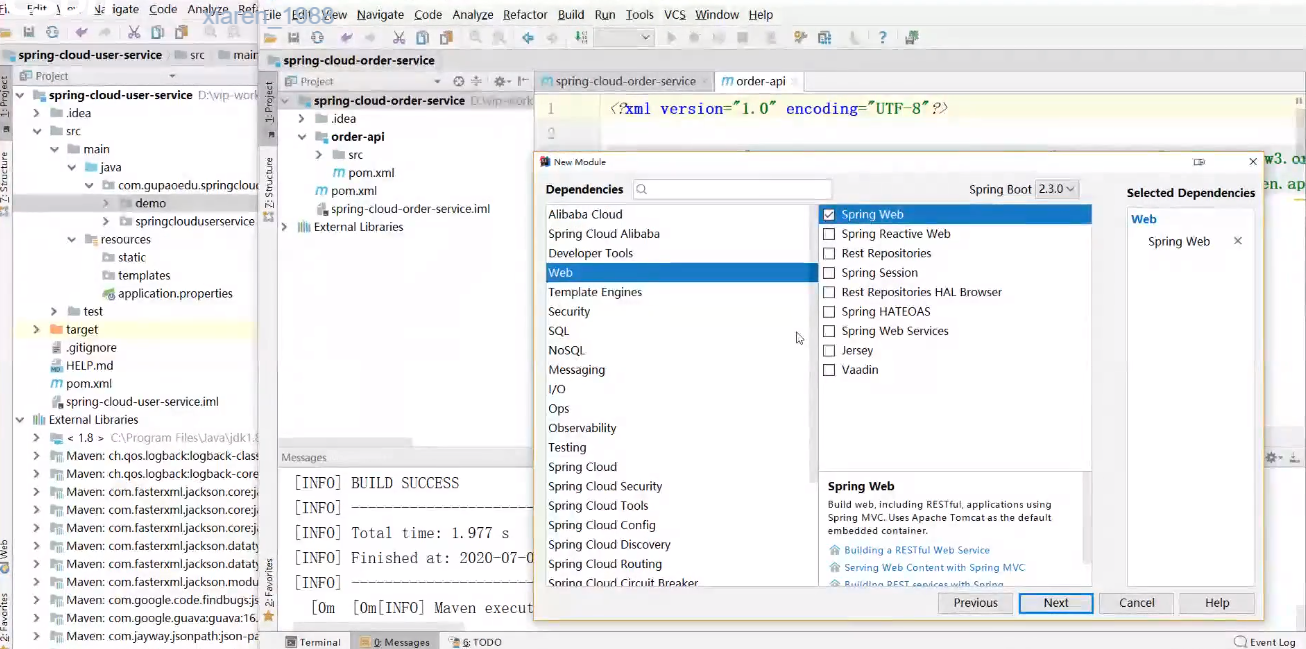Click the Dependencies search input field
The width and height of the screenshot is (1306, 649).
(x=733, y=189)
